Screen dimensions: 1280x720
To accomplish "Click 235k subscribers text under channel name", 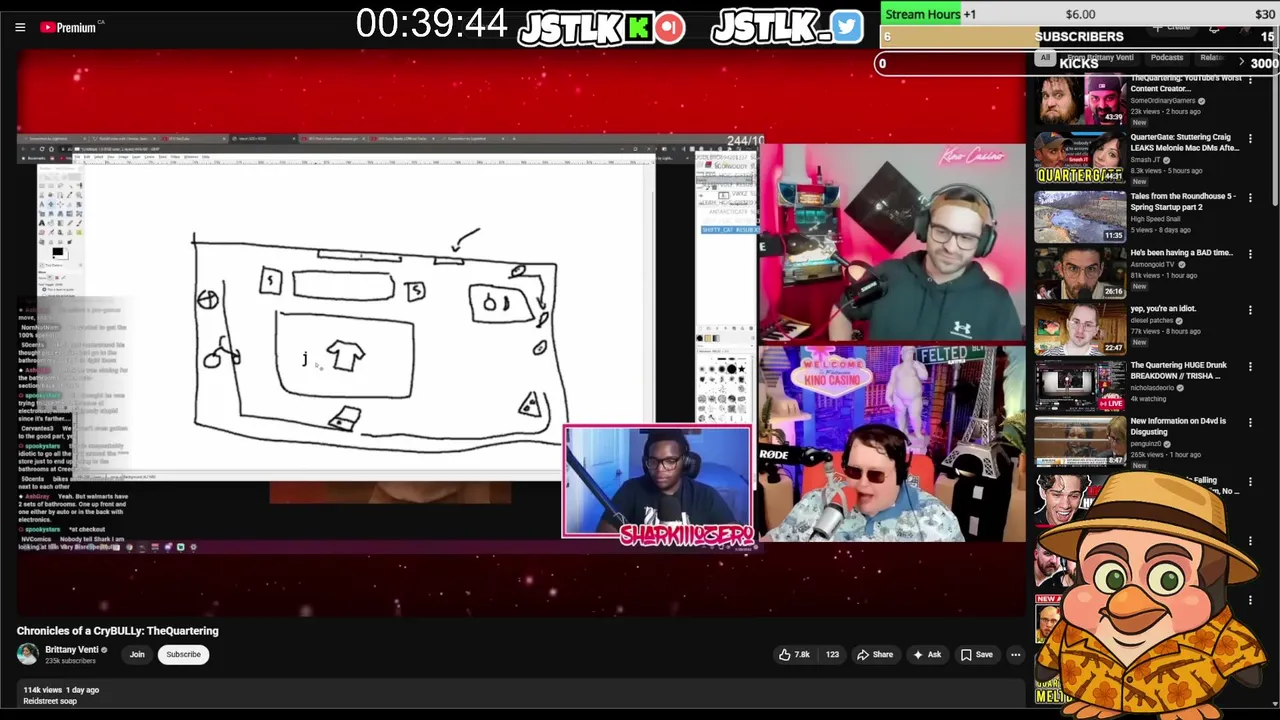I will pyautogui.click(x=70, y=661).
